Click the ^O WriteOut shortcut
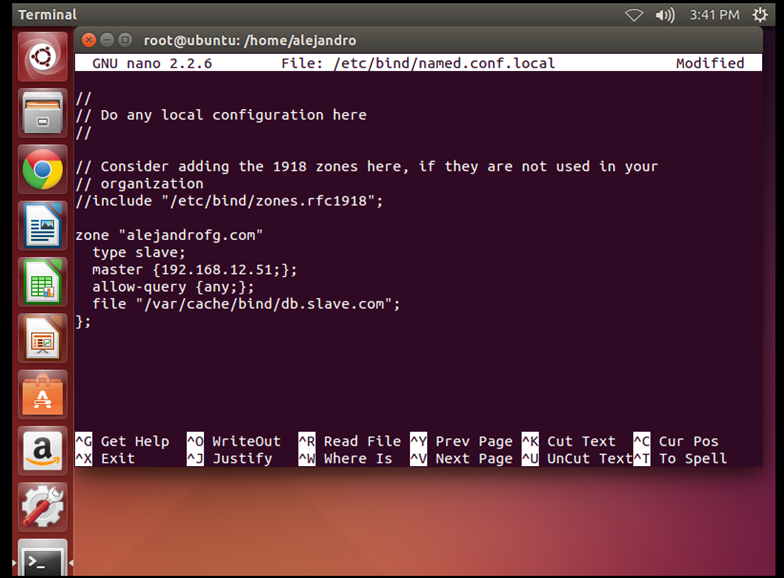Screen dimensions: 784x578 click(x=234, y=442)
